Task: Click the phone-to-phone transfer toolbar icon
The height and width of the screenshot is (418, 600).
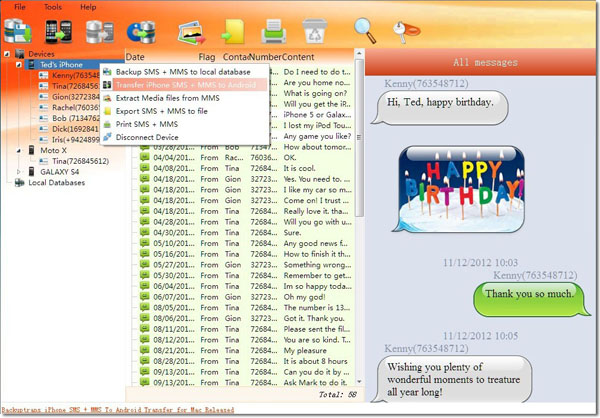Action: point(59,31)
